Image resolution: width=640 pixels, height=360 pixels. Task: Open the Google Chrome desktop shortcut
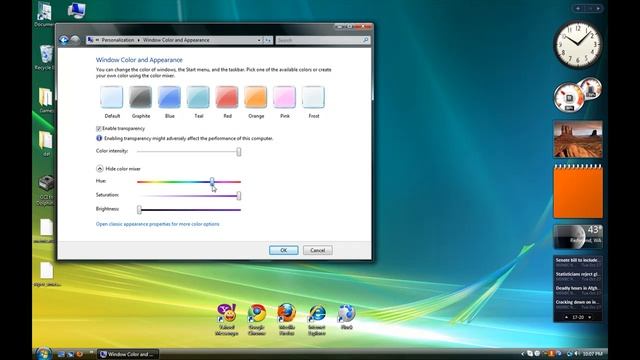(257, 320)
